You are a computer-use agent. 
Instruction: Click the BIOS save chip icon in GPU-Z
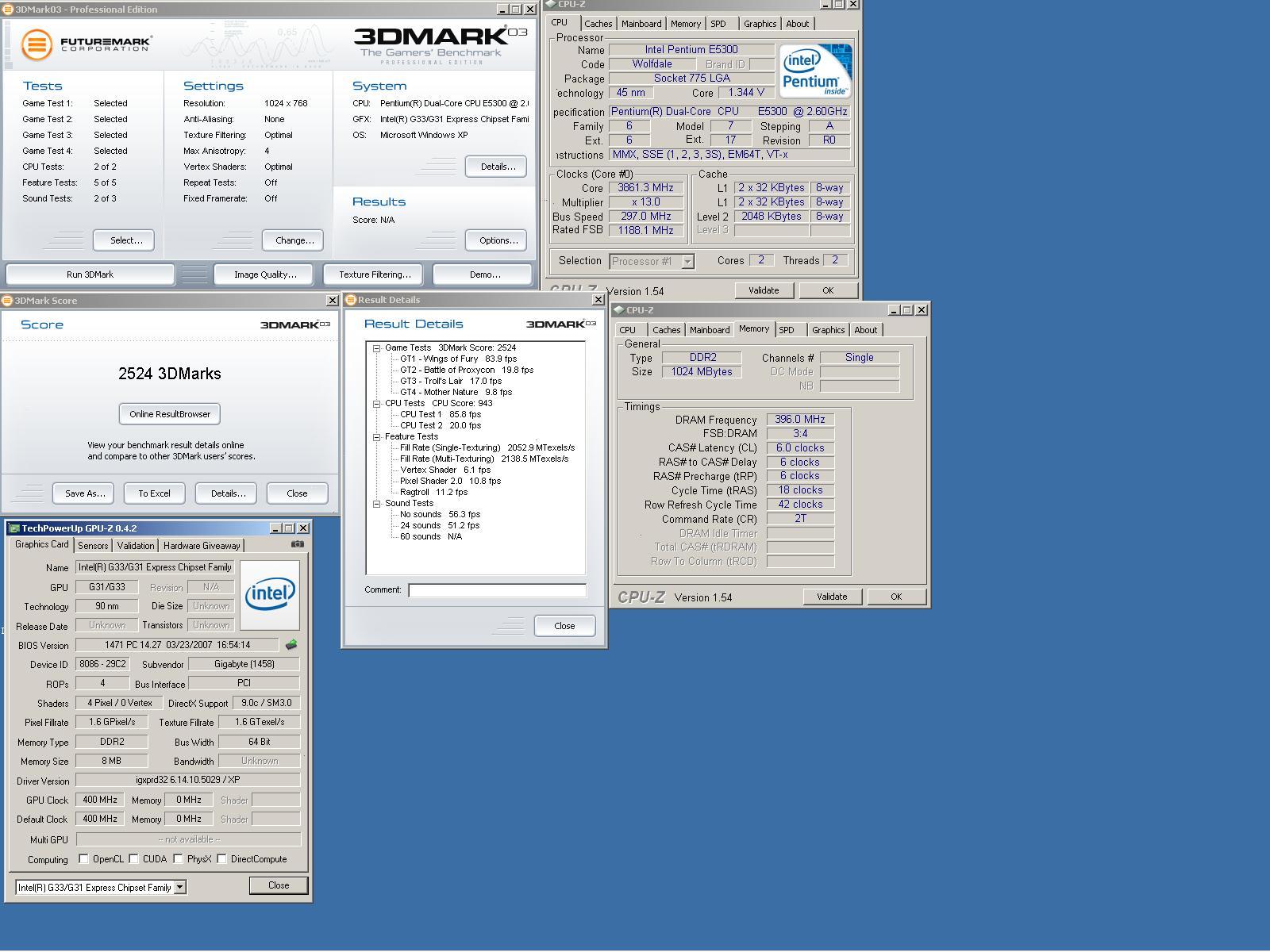coord(291,645)
